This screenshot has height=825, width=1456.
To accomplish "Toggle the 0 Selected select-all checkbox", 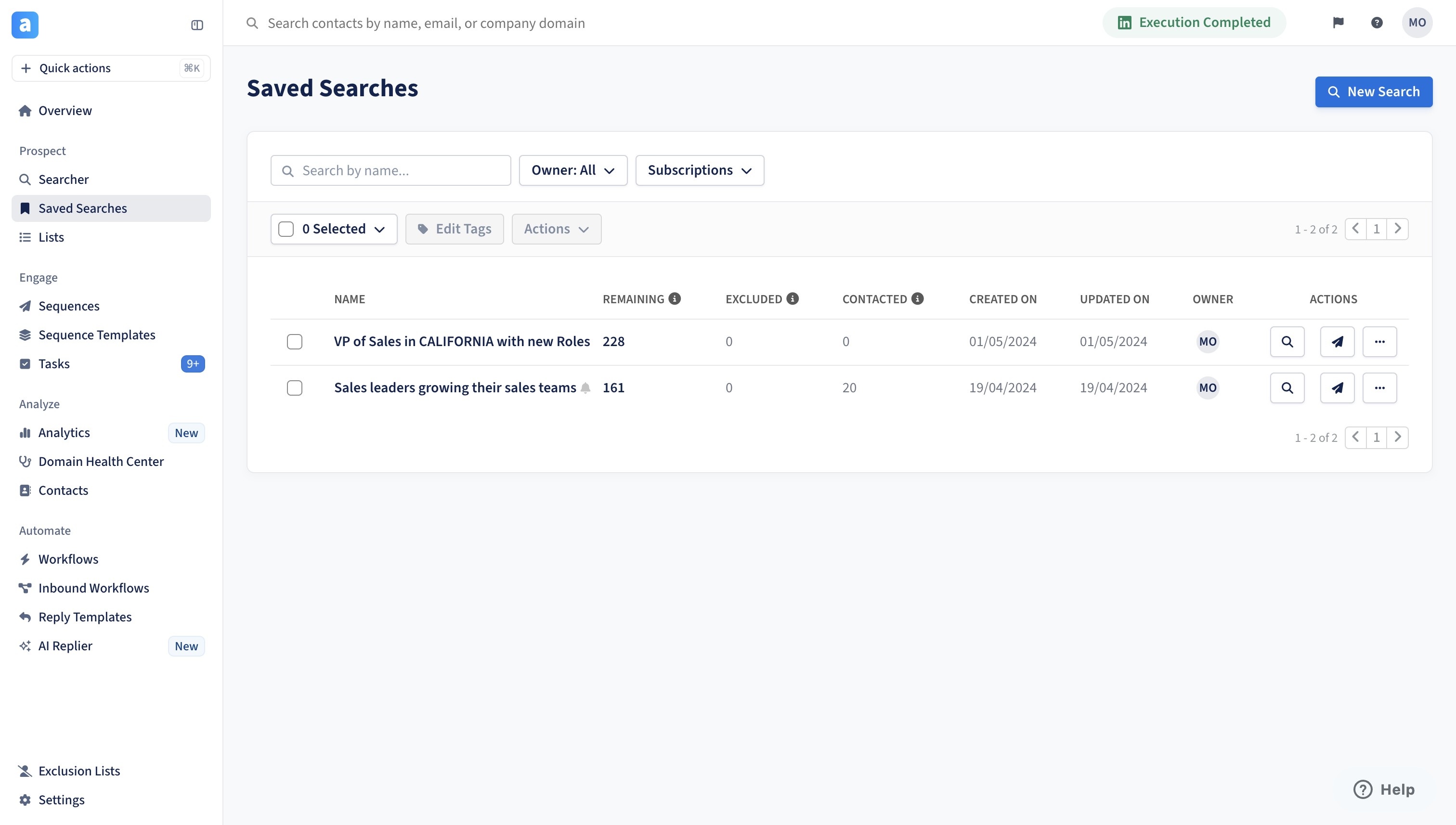I will pos(286,229).
